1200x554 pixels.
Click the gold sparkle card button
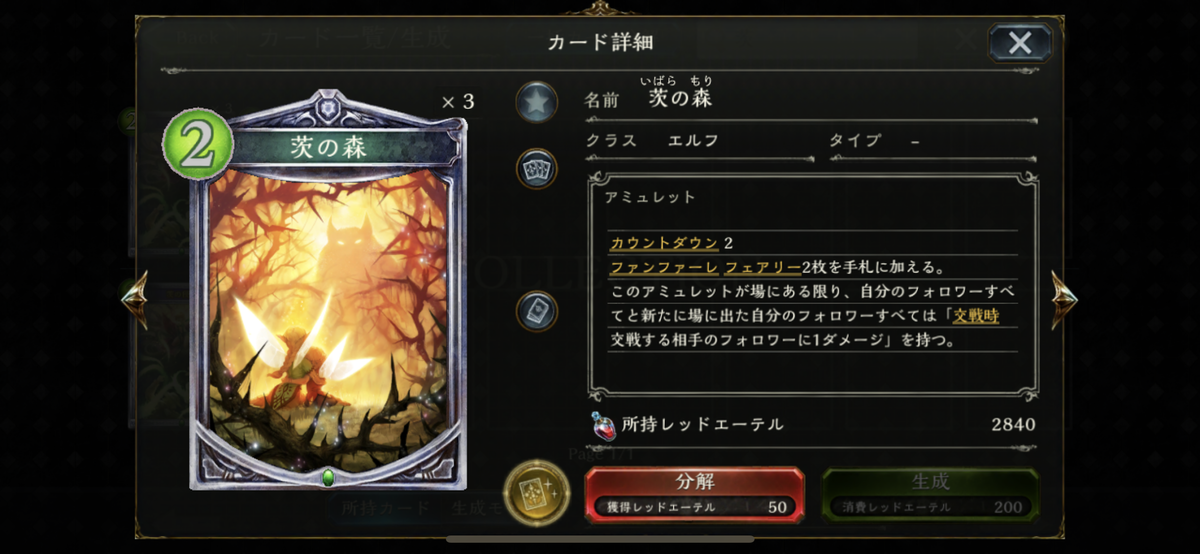(537, 491)
